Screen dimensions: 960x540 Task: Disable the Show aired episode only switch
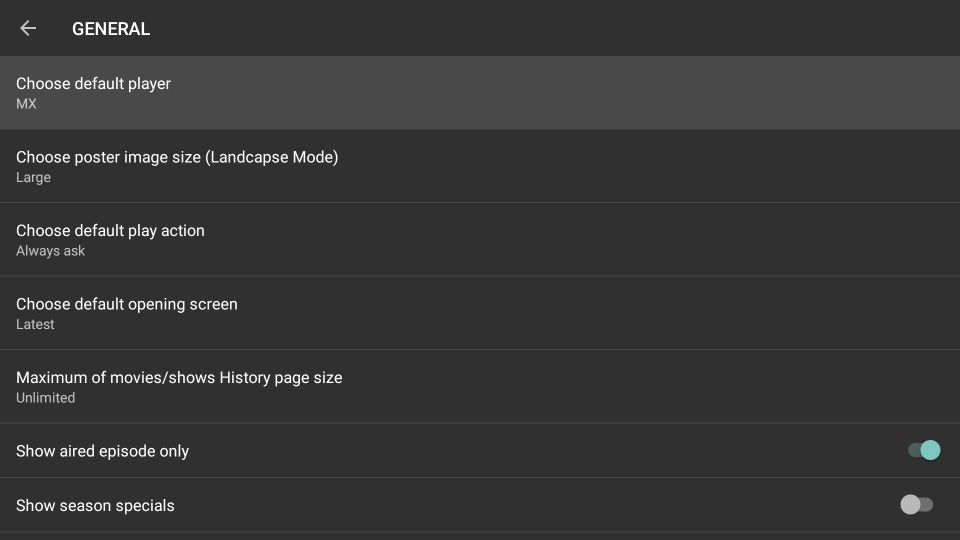pyautogui.click(x=924, y=450)
